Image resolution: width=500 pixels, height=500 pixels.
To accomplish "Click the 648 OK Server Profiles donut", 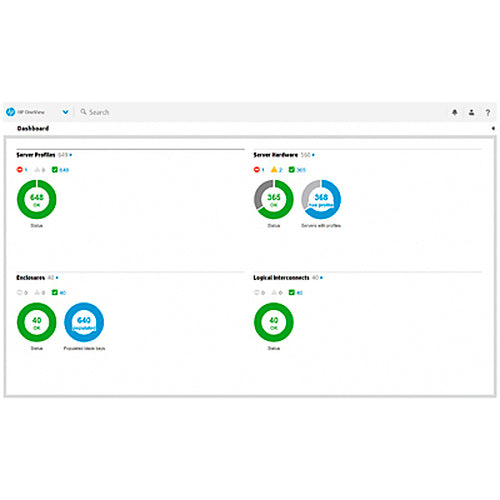I will [37, 199].
